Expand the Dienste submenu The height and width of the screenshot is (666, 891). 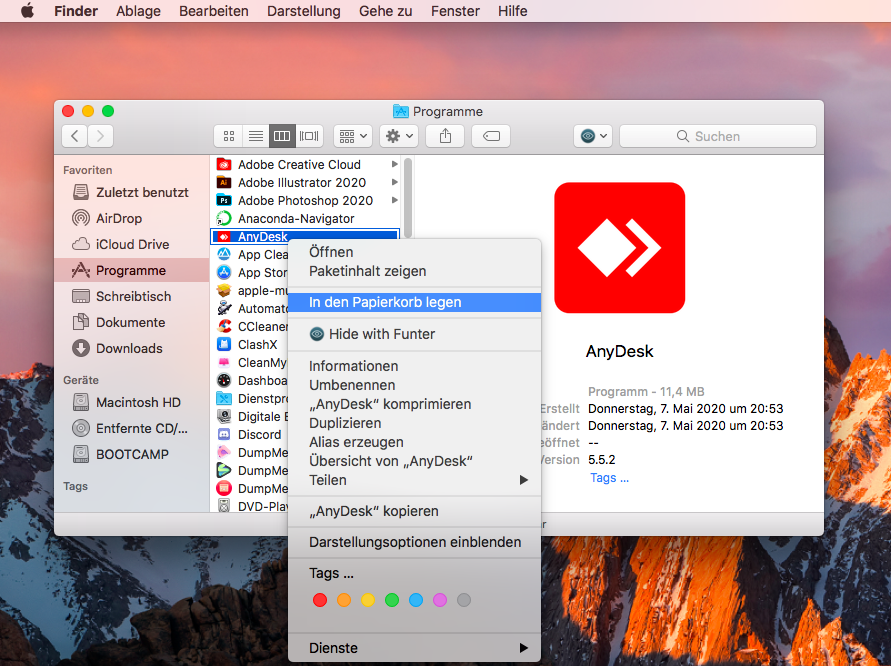coord(414,648)
